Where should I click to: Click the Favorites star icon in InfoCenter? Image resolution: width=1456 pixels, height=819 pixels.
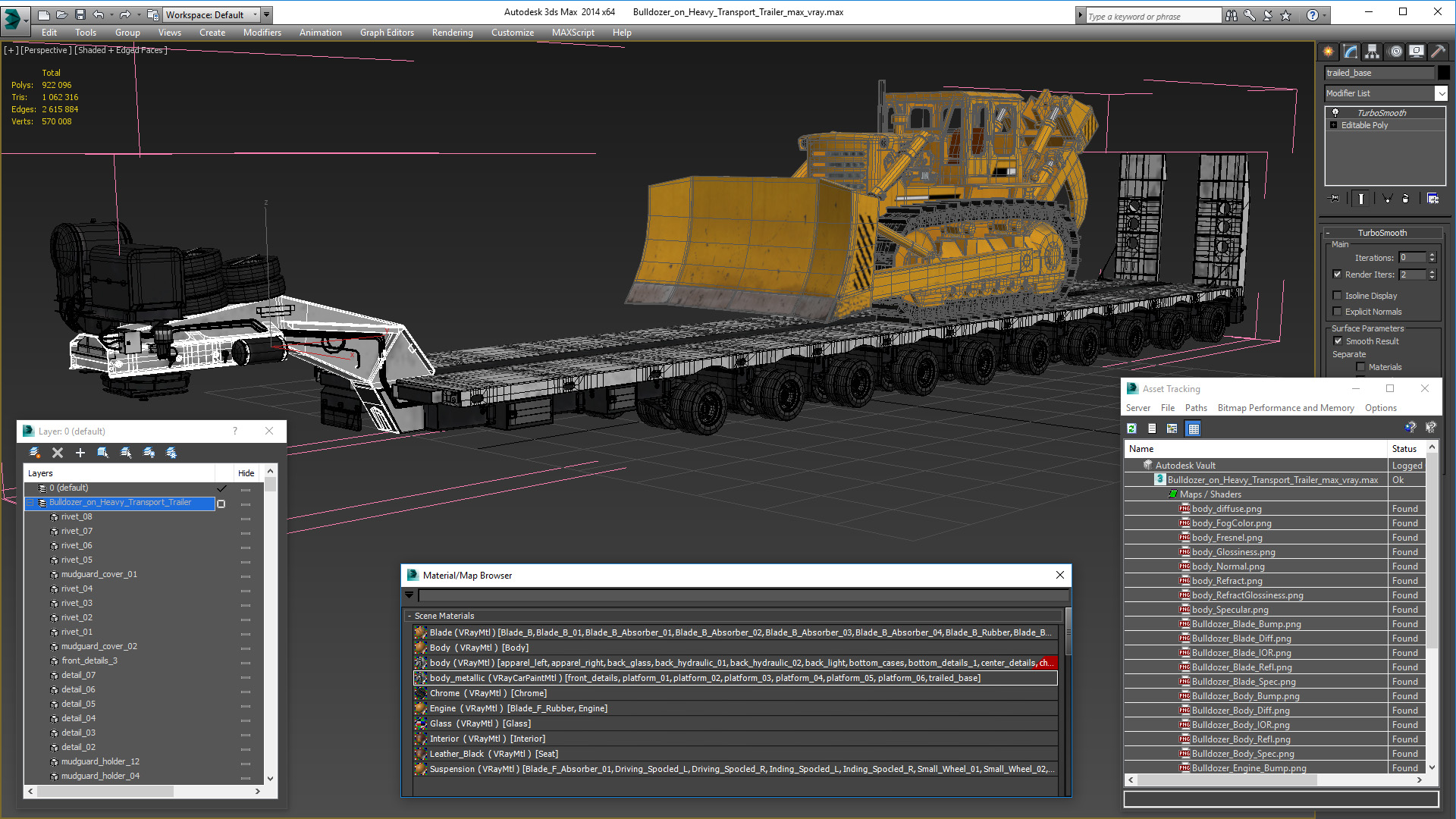click(1285, 15)
